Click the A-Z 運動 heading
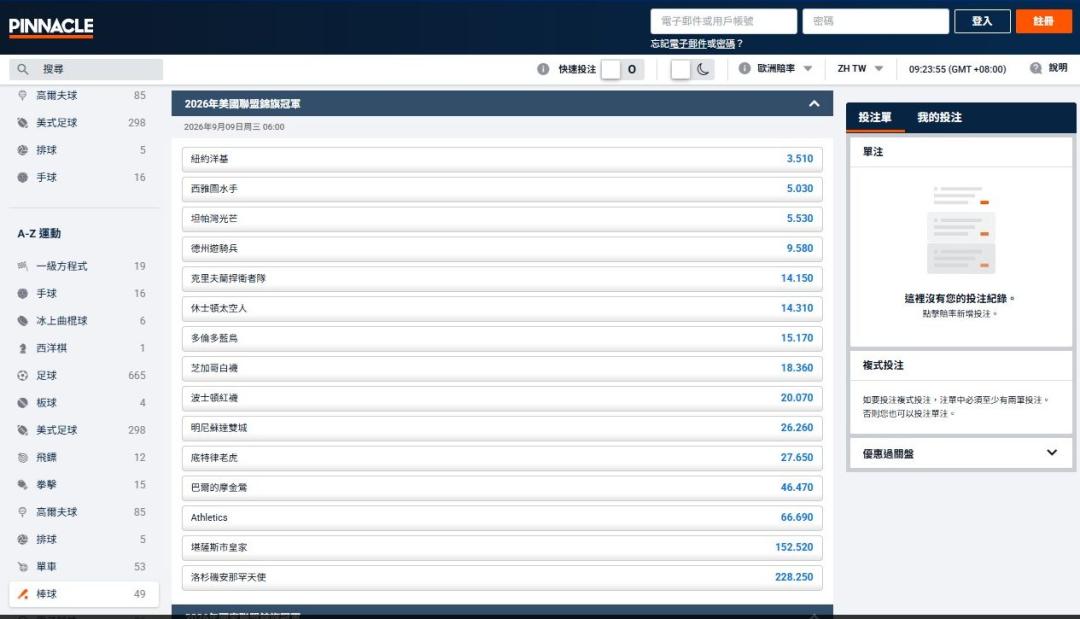This screenshot has width=1080, height=619. click(x=39, y=233)
